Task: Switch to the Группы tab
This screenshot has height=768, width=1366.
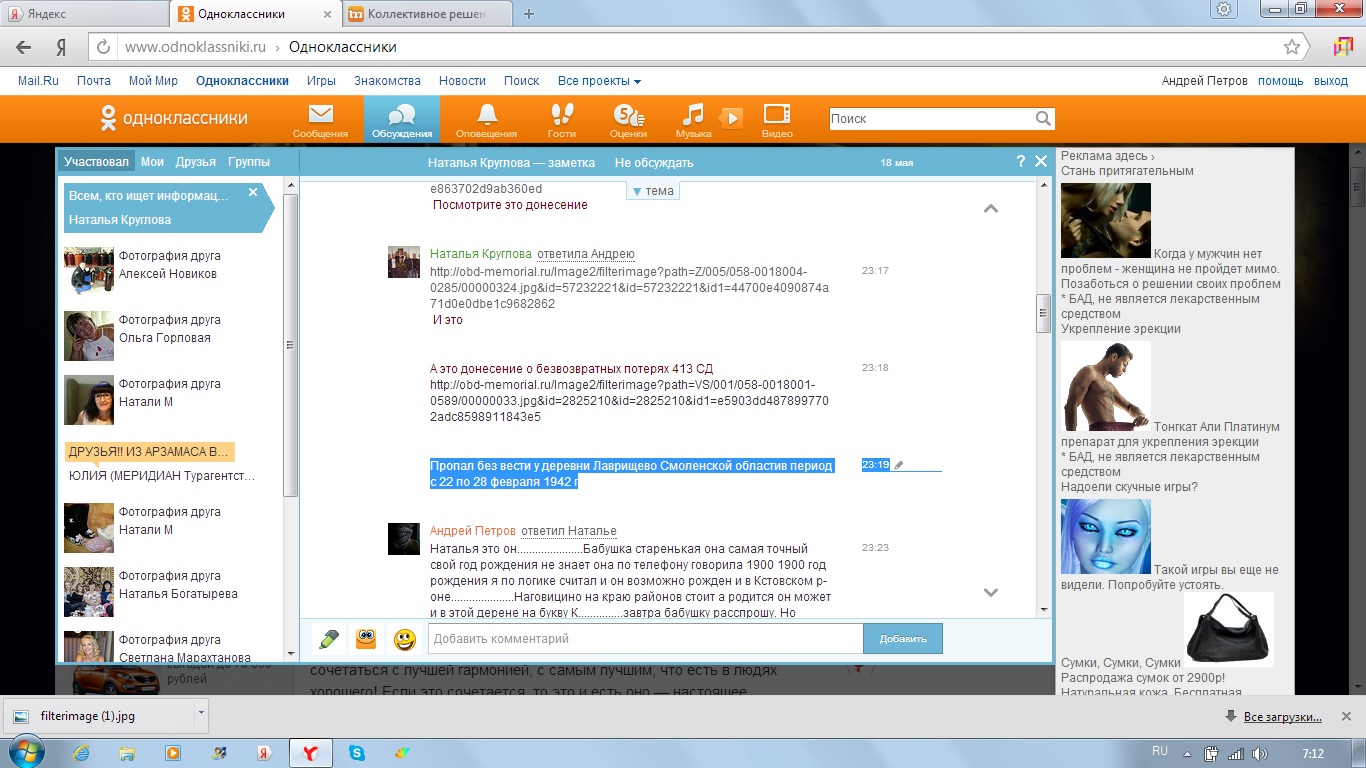Action: [248, 162]
